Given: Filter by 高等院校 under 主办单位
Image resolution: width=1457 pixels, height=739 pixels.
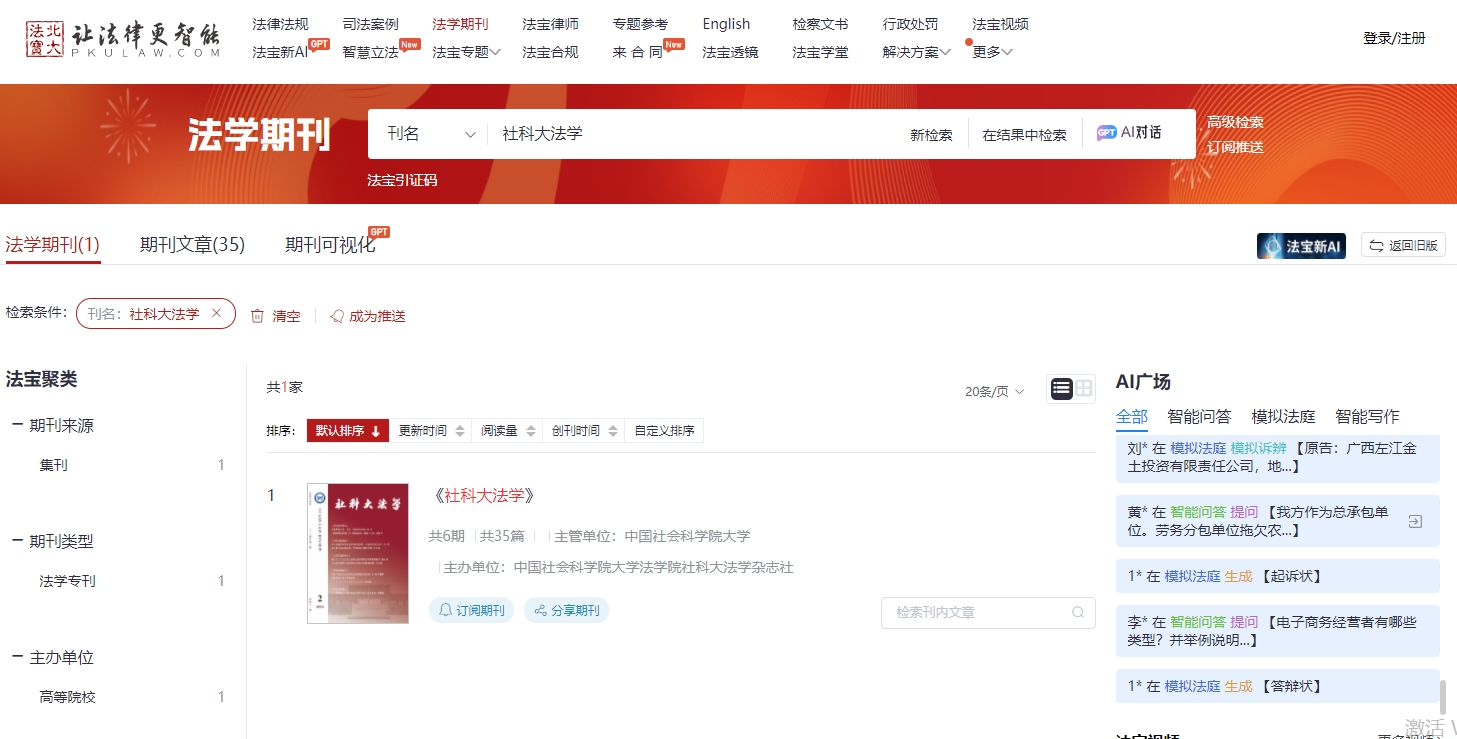Looking at the screenshot, I should point(68,697).
